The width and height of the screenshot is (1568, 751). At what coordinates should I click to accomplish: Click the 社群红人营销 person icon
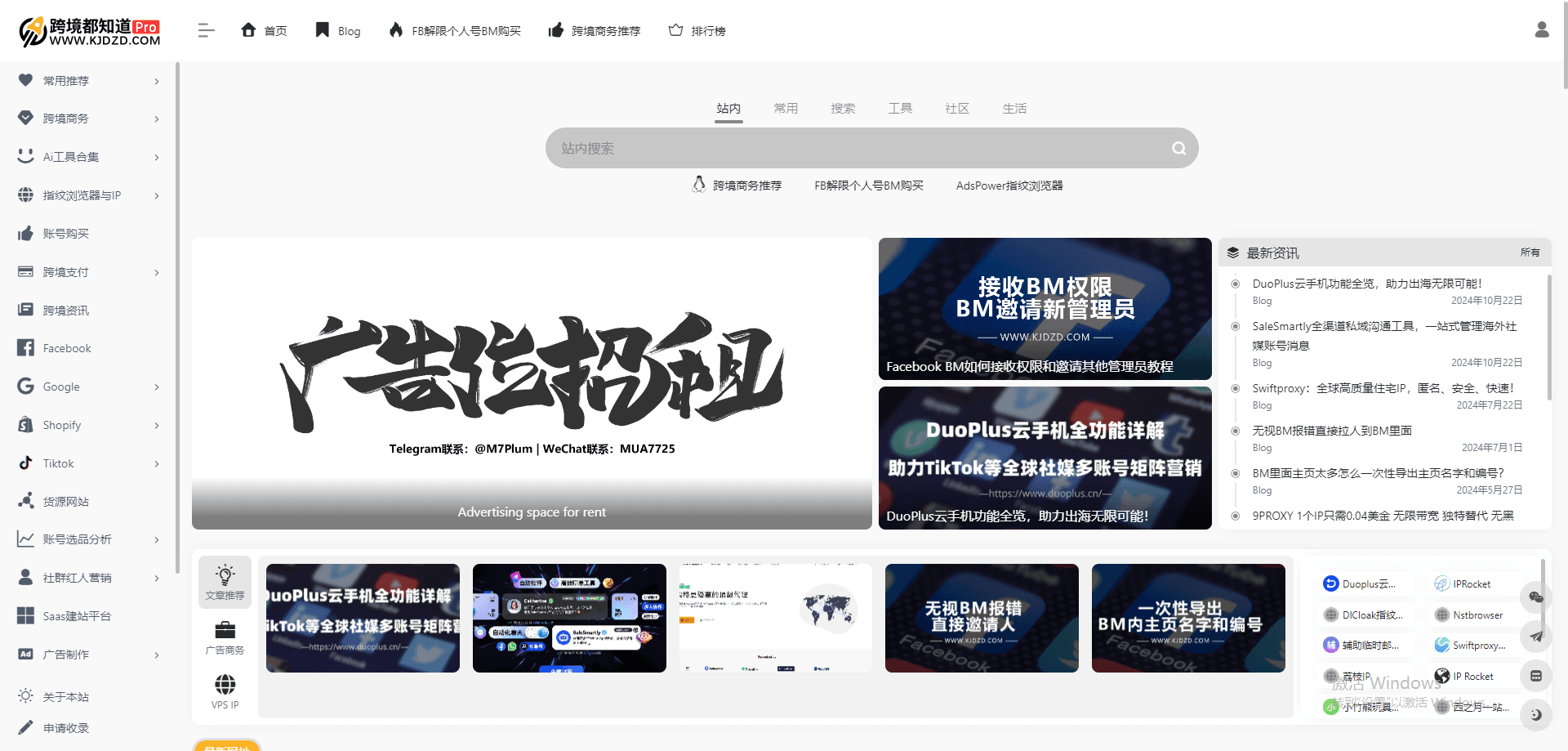tap(26, 577)
